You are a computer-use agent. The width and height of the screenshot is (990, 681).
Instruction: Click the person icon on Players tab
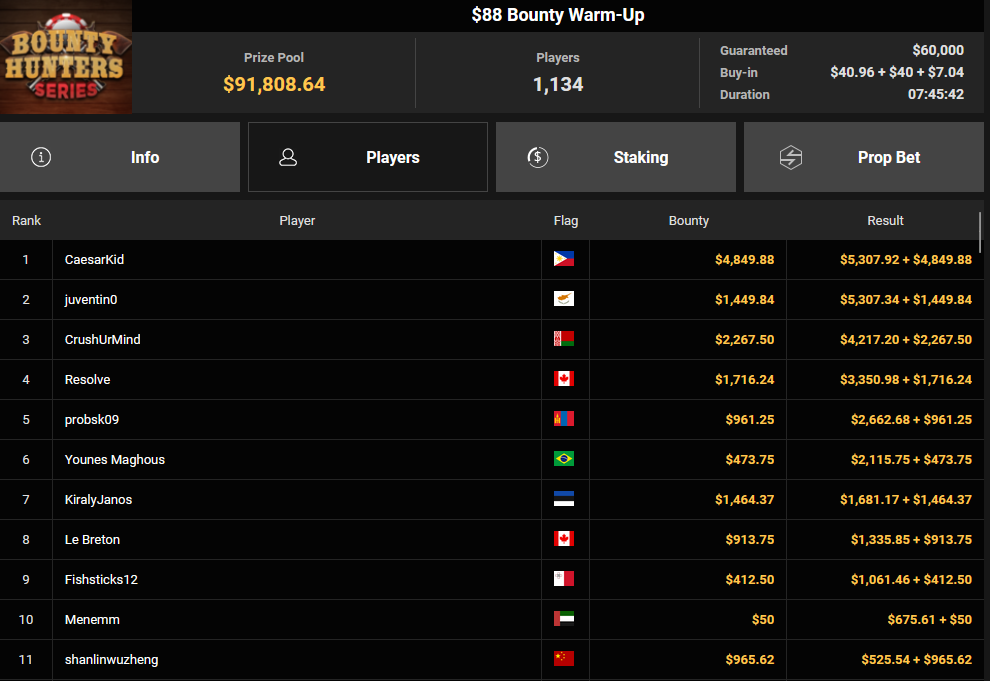[x=288, y=157]
